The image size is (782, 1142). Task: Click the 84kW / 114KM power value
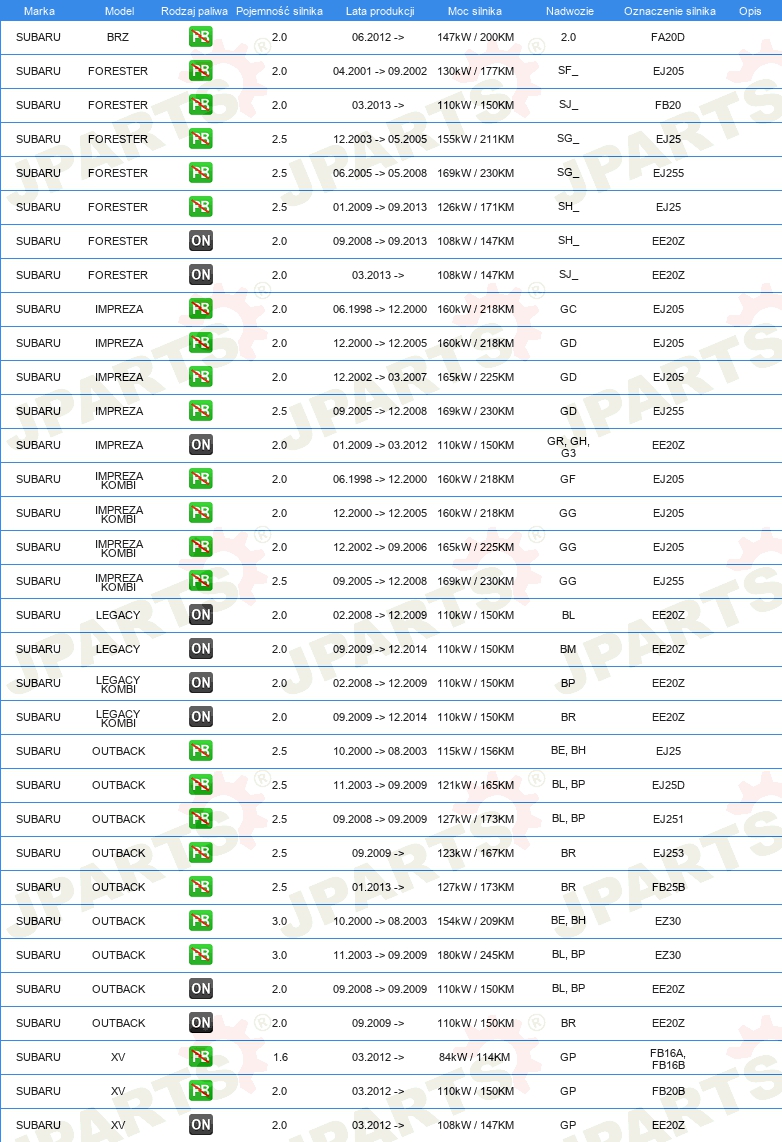[x=475, y=1057]
